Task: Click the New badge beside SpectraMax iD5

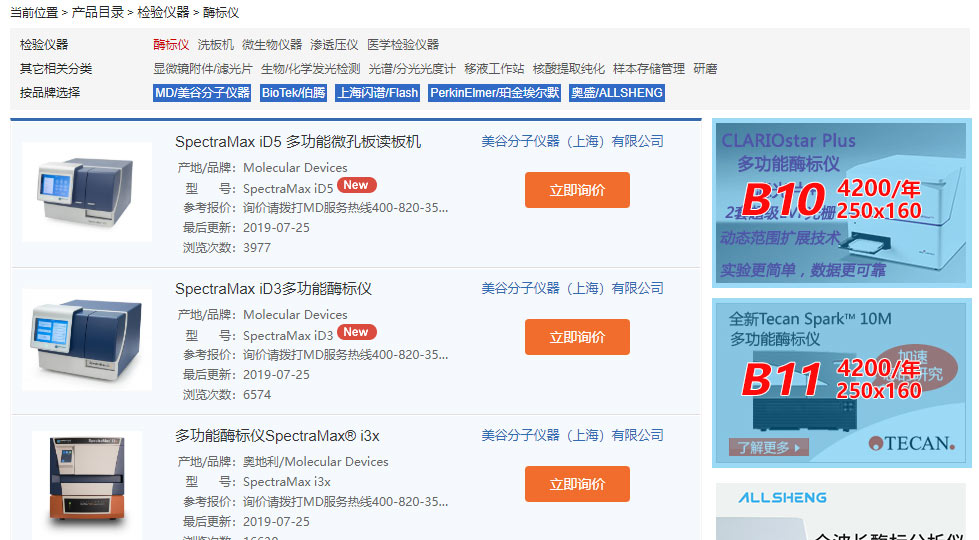Action: (356, 185)
